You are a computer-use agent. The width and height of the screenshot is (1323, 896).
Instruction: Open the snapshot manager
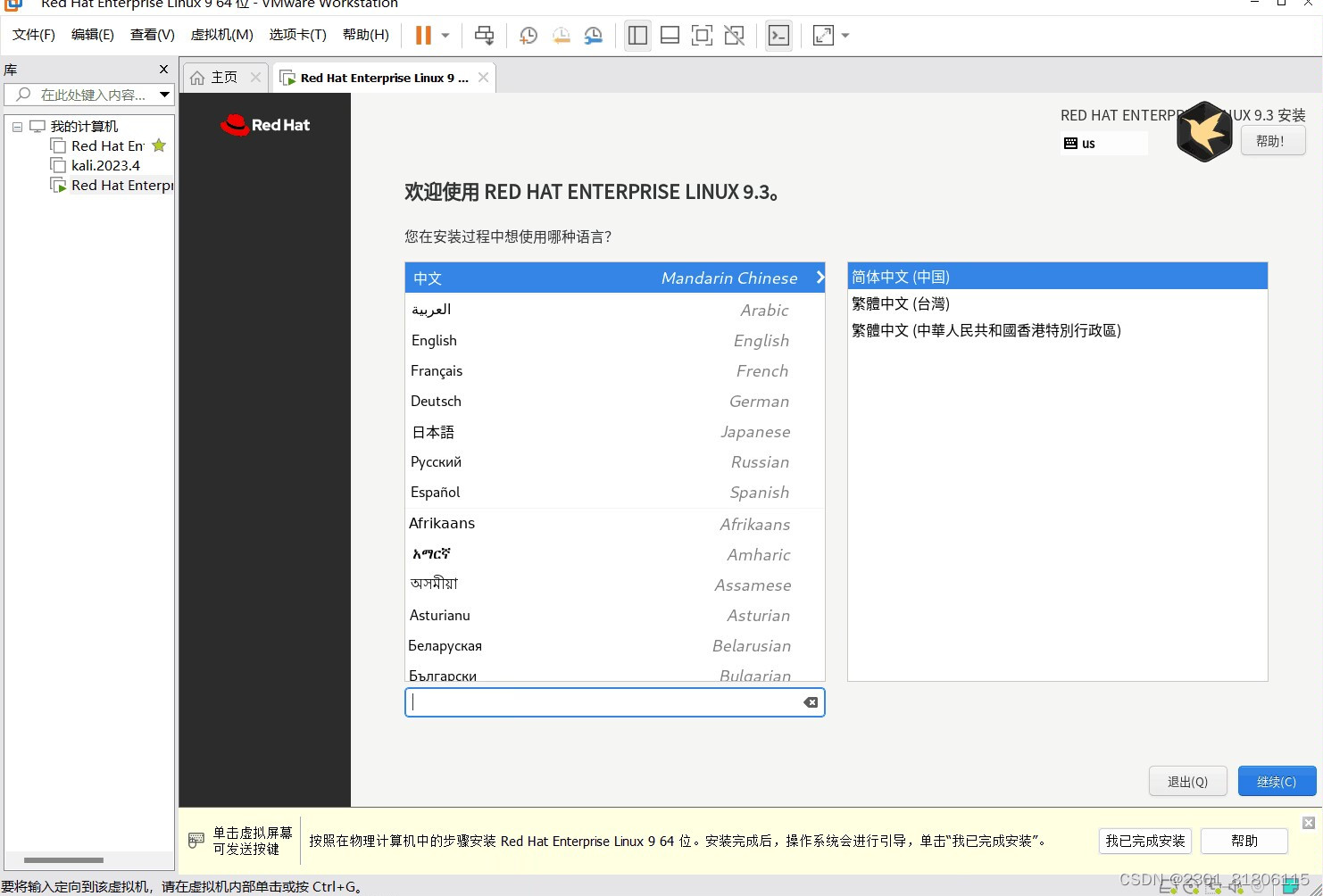pyautogui.click(x=593, y=36)
